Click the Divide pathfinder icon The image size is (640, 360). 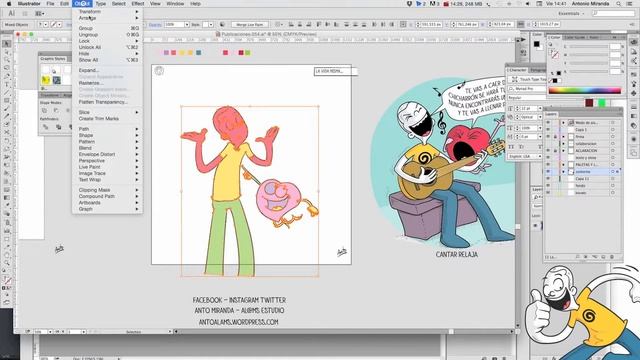click(46, 127)
